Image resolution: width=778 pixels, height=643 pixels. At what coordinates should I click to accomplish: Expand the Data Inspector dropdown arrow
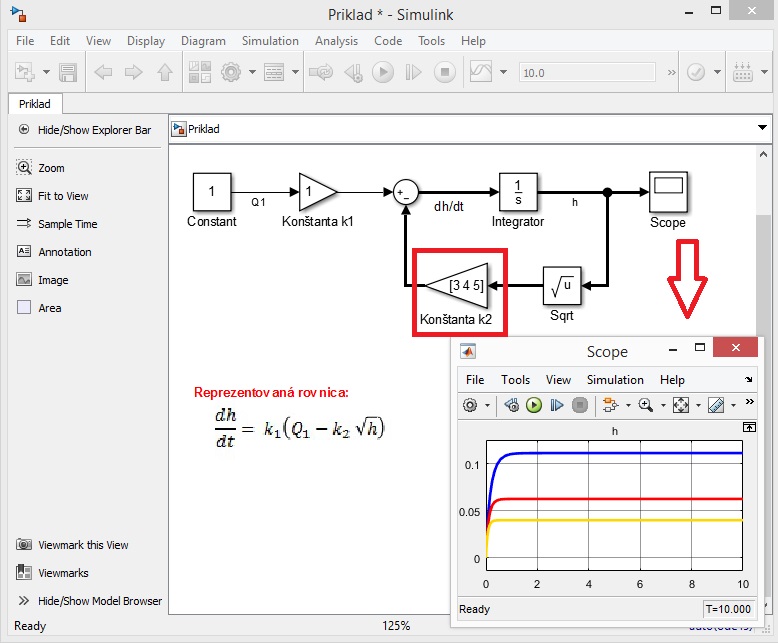[x=503, y=72]
